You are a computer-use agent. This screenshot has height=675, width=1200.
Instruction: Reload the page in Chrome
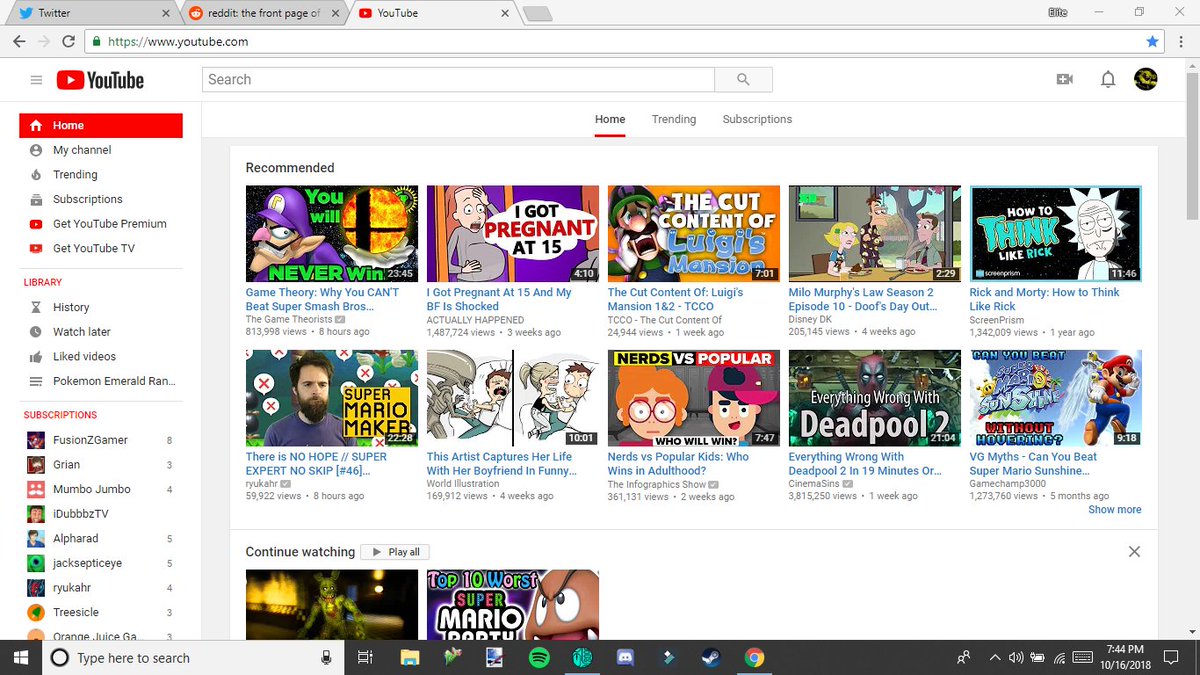point(68,42)
